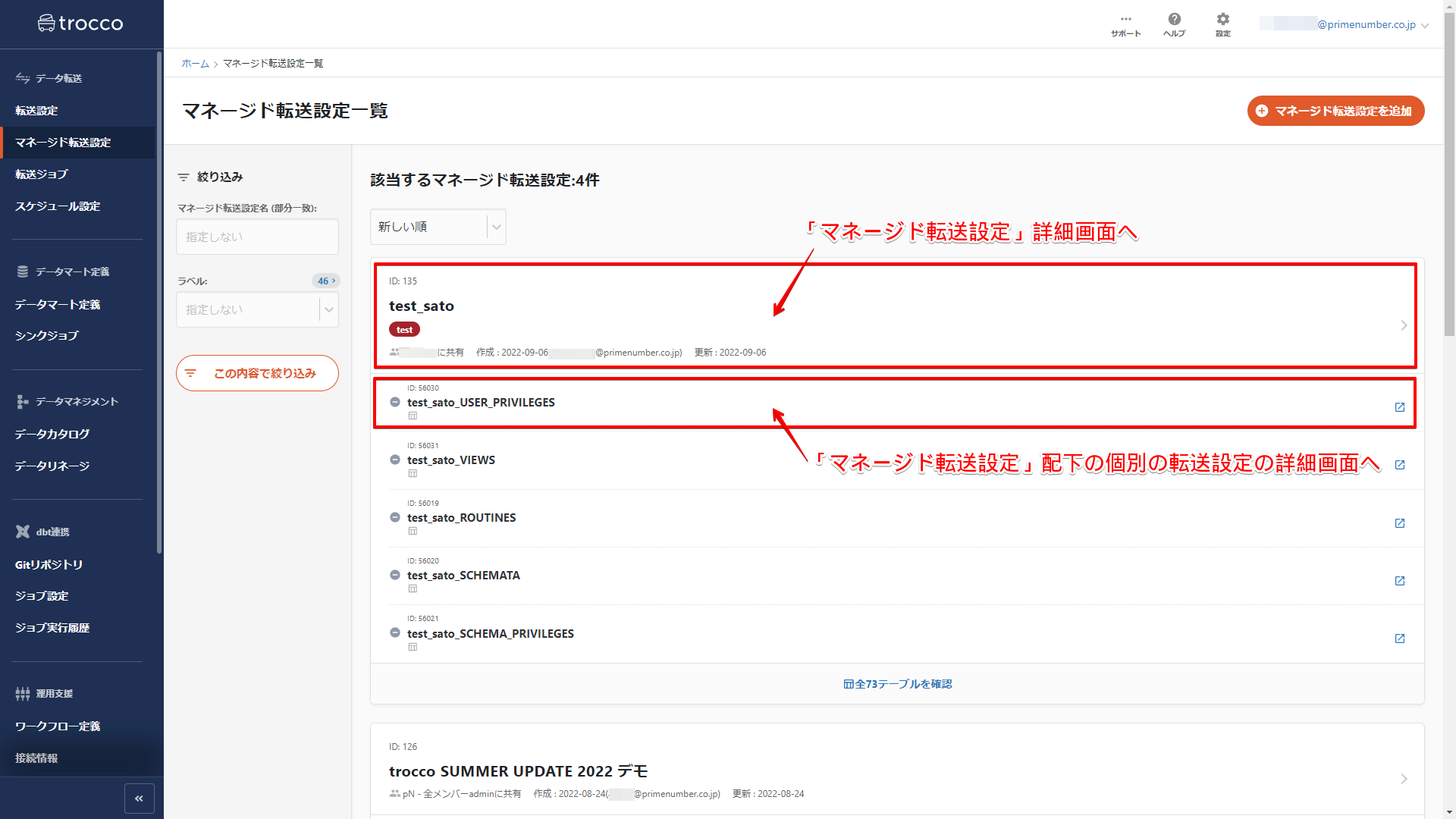The height and width of the screenshot is (819, 1456).
Task: Open test_sato_USER_PRIVILEGES transfer setting
Action: click(x=481, y=403)
